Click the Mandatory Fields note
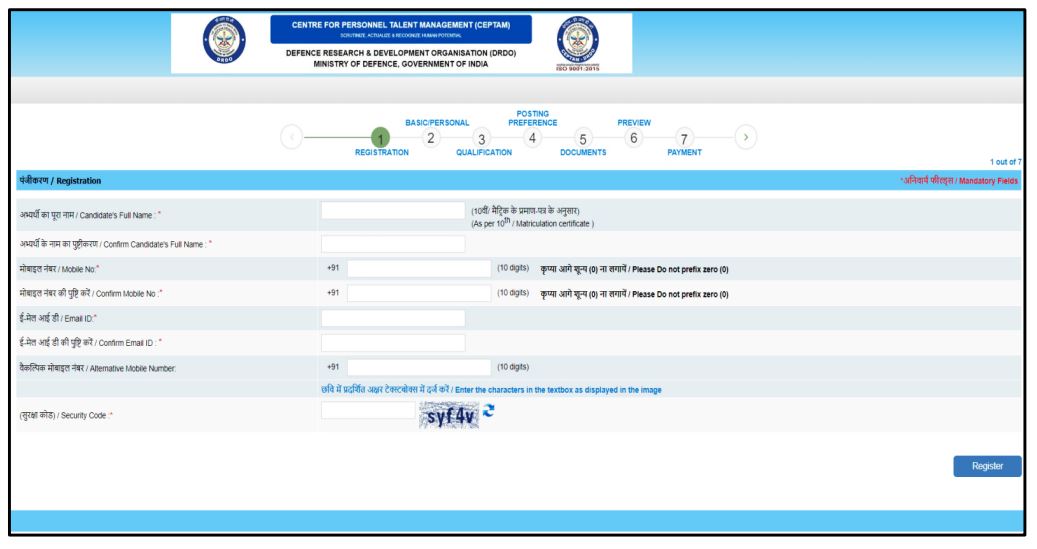 [958, 181]
